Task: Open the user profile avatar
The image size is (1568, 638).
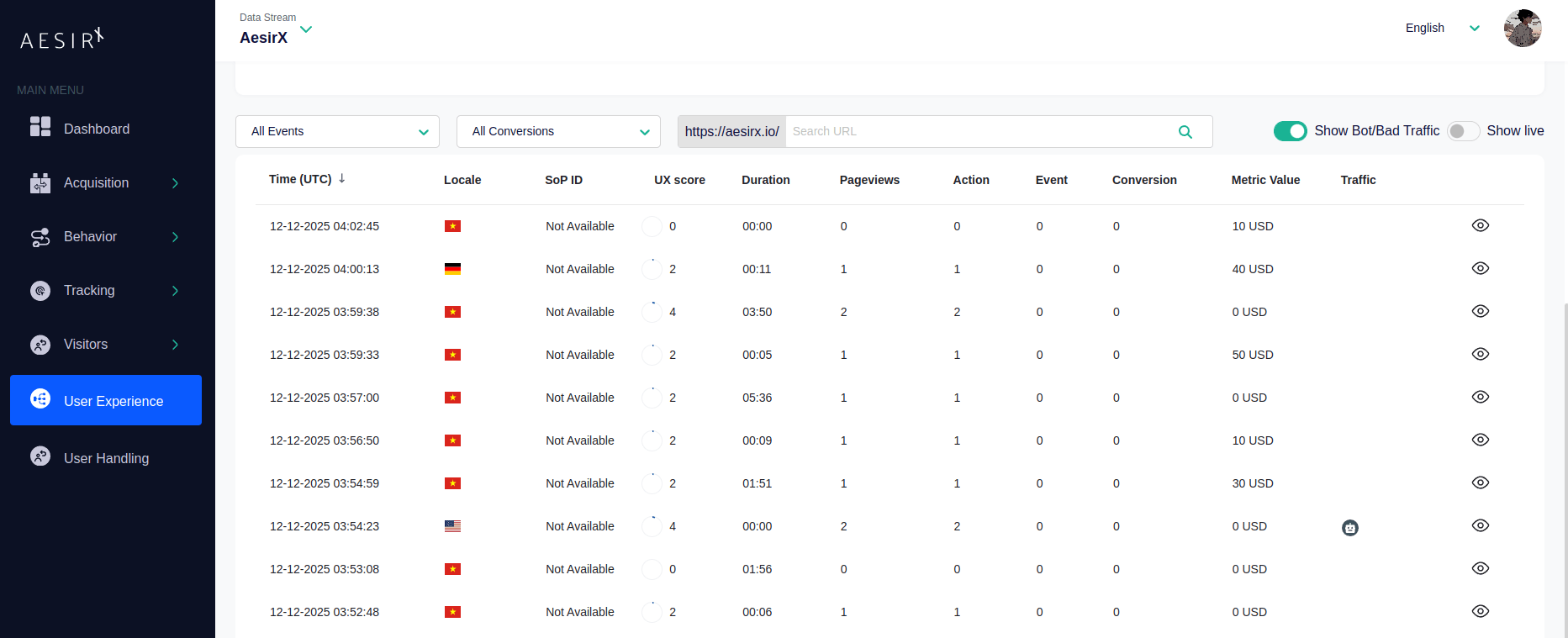Action: coord(1522,29)
